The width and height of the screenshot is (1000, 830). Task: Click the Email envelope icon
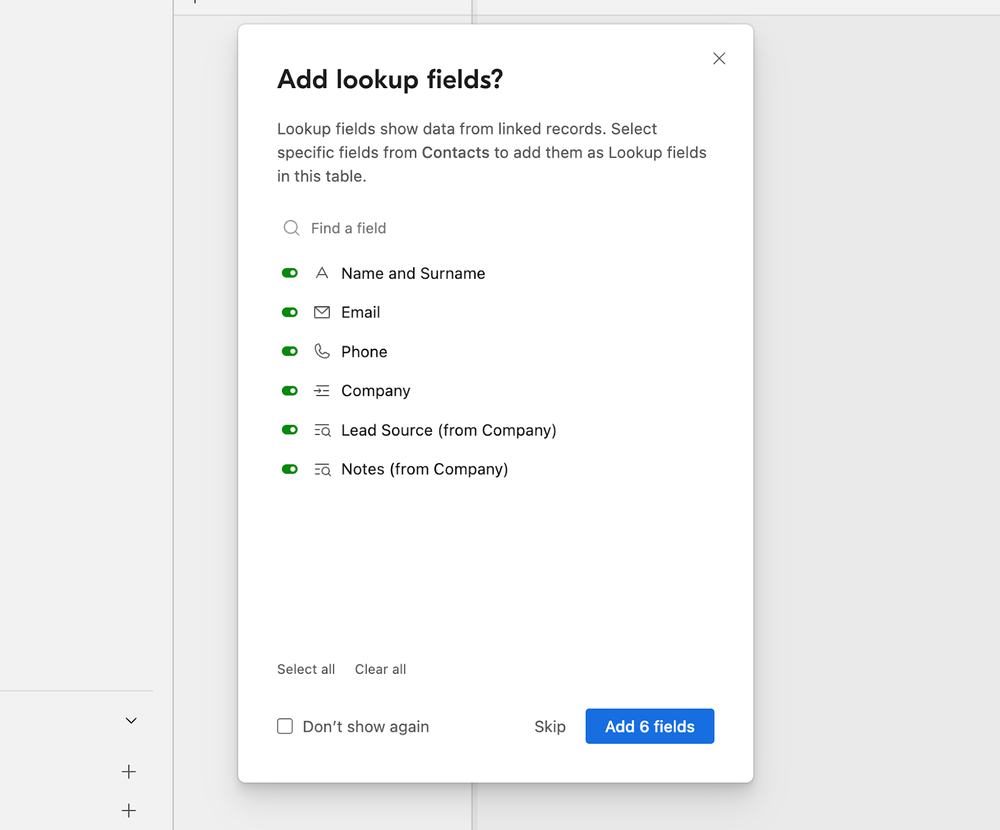tap(321, 312)
